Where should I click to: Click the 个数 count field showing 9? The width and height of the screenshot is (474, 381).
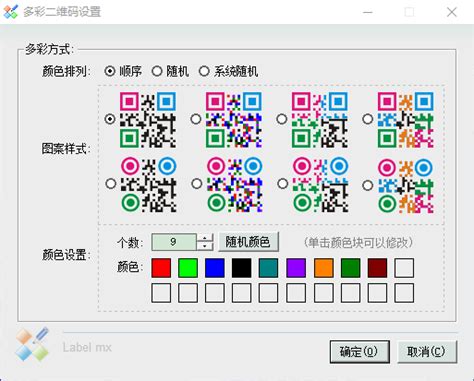[174, 242]
